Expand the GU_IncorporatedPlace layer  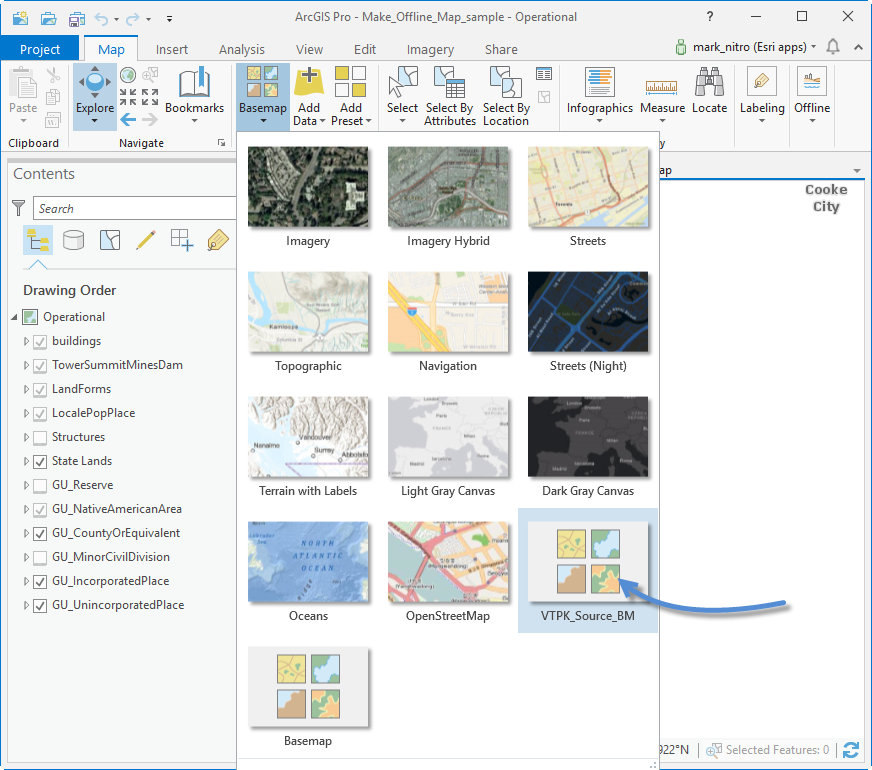[x=26, y=582]
